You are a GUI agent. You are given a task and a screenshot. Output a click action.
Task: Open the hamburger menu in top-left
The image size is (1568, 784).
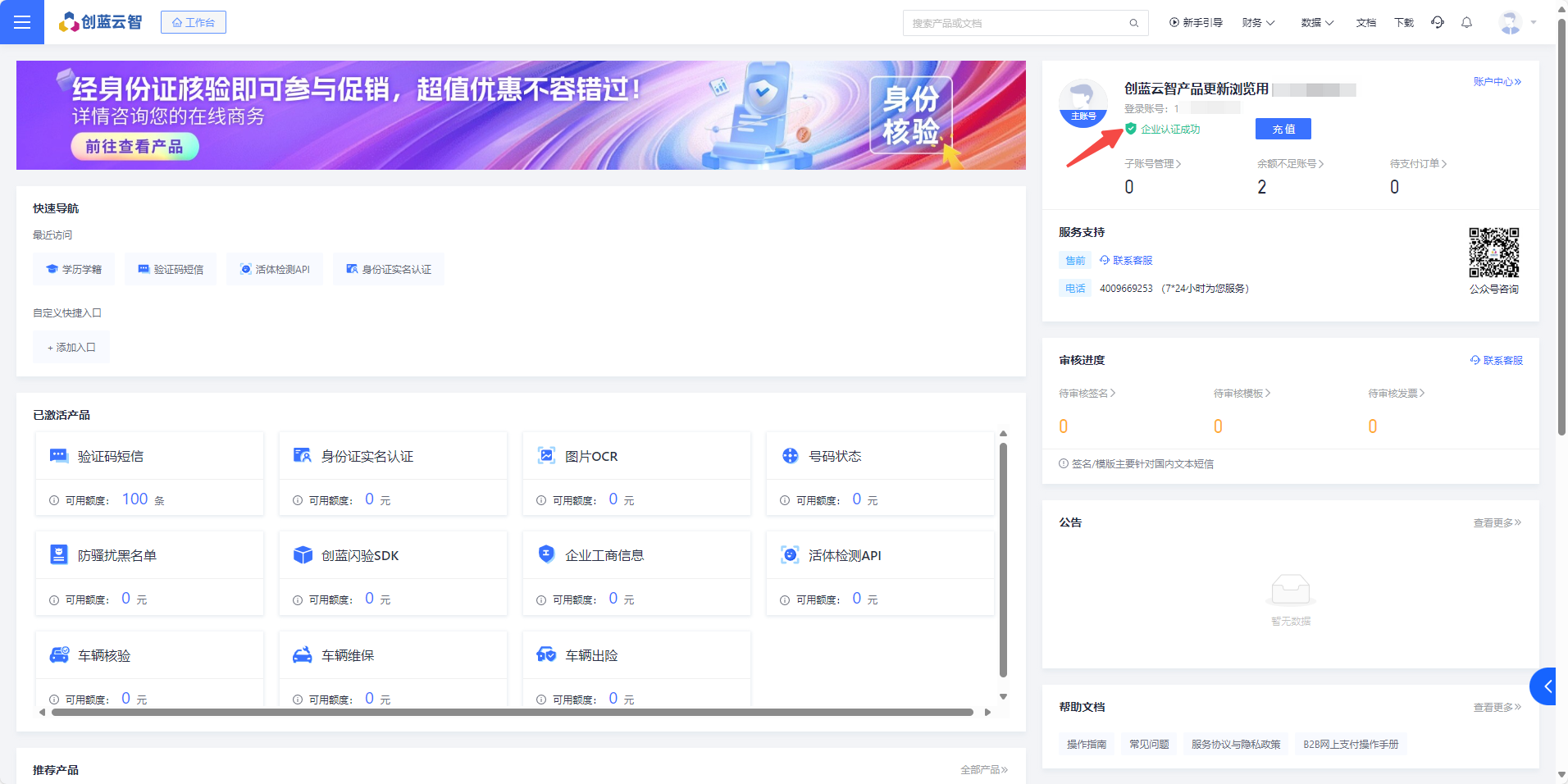coord(22,22)
